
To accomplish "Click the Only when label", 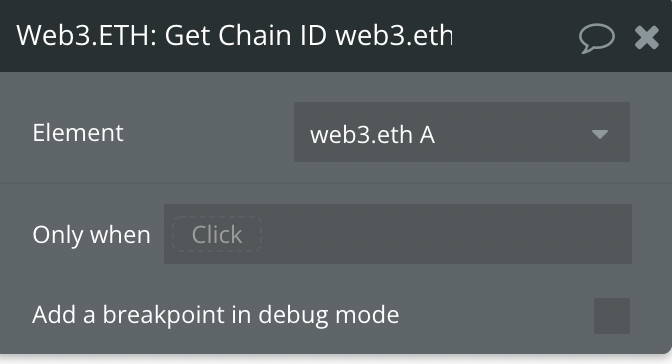I will 91,235.
